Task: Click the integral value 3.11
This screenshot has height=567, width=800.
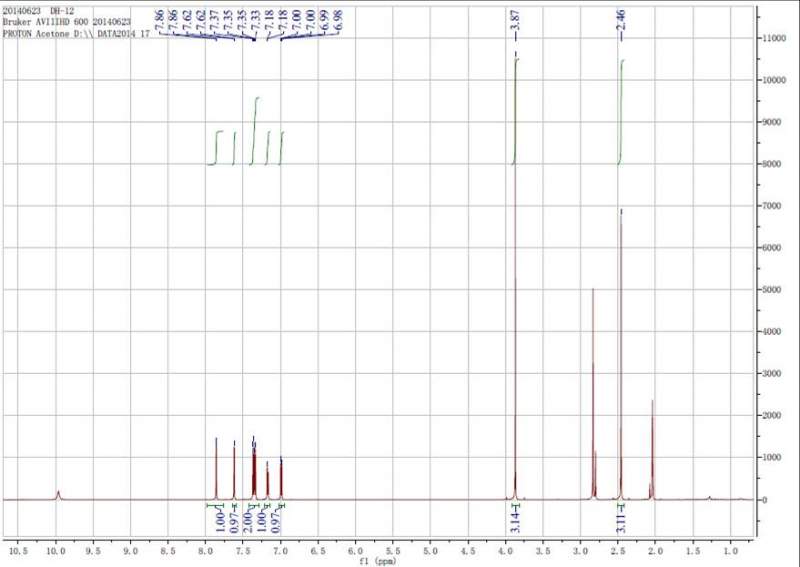Action: pos(620,522)
